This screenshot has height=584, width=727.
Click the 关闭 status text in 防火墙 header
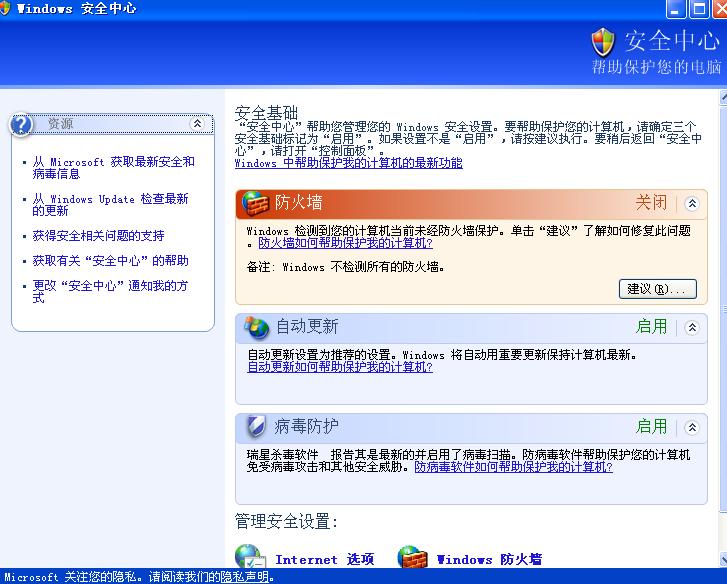pyautogui.click(x=651, y=203)
